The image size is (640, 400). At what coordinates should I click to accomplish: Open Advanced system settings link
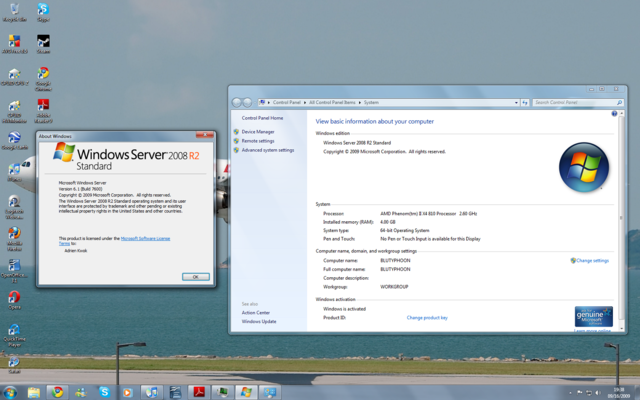coord(268,150)
